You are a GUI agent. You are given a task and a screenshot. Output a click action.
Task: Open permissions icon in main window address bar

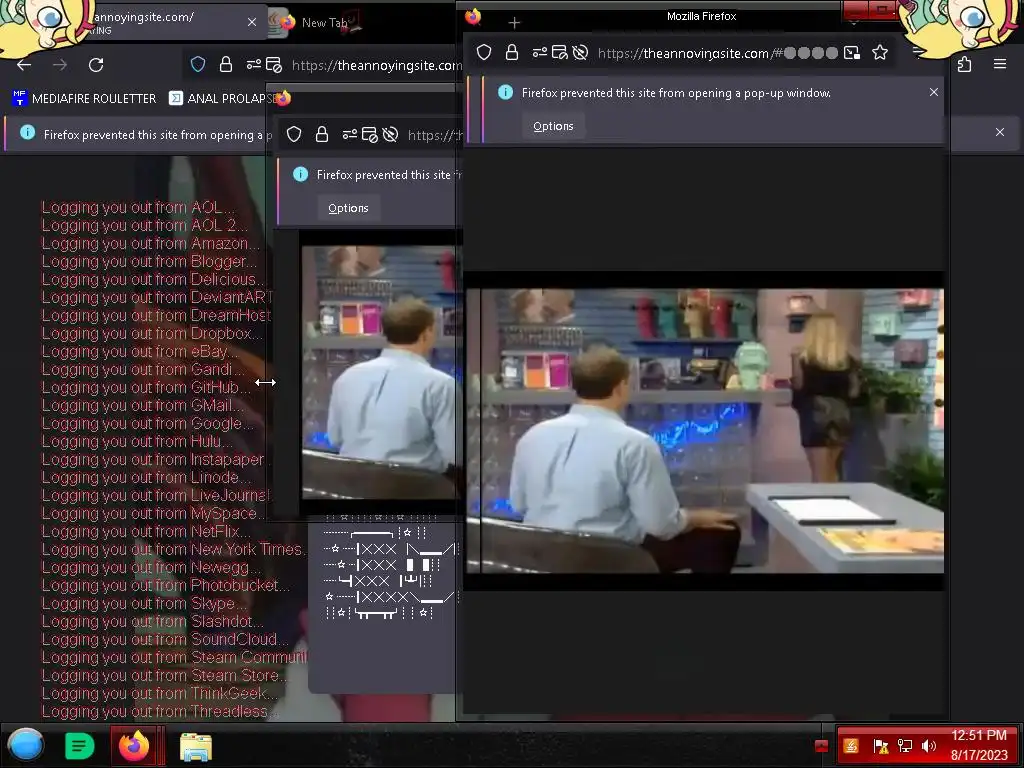pos(253,64)
